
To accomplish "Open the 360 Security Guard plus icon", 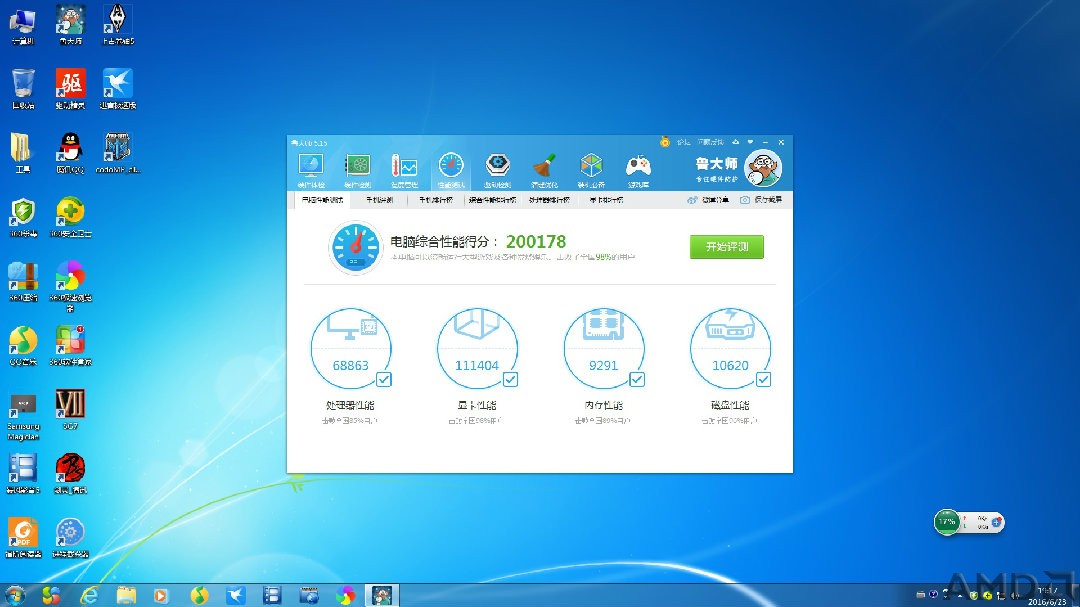I will pyautogui.click(x=70, y=218).
